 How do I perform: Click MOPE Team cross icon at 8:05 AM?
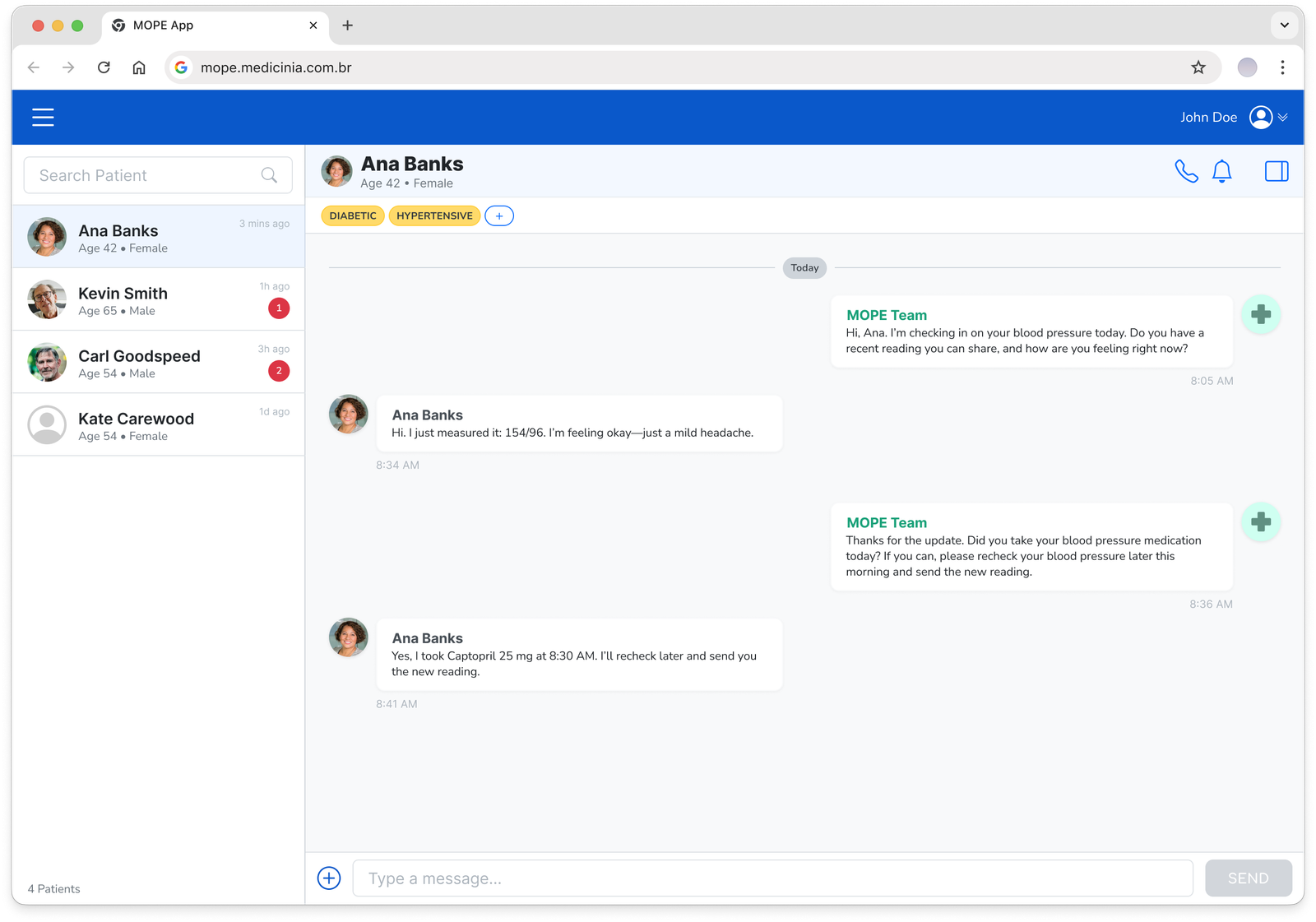pos(1261,314)
